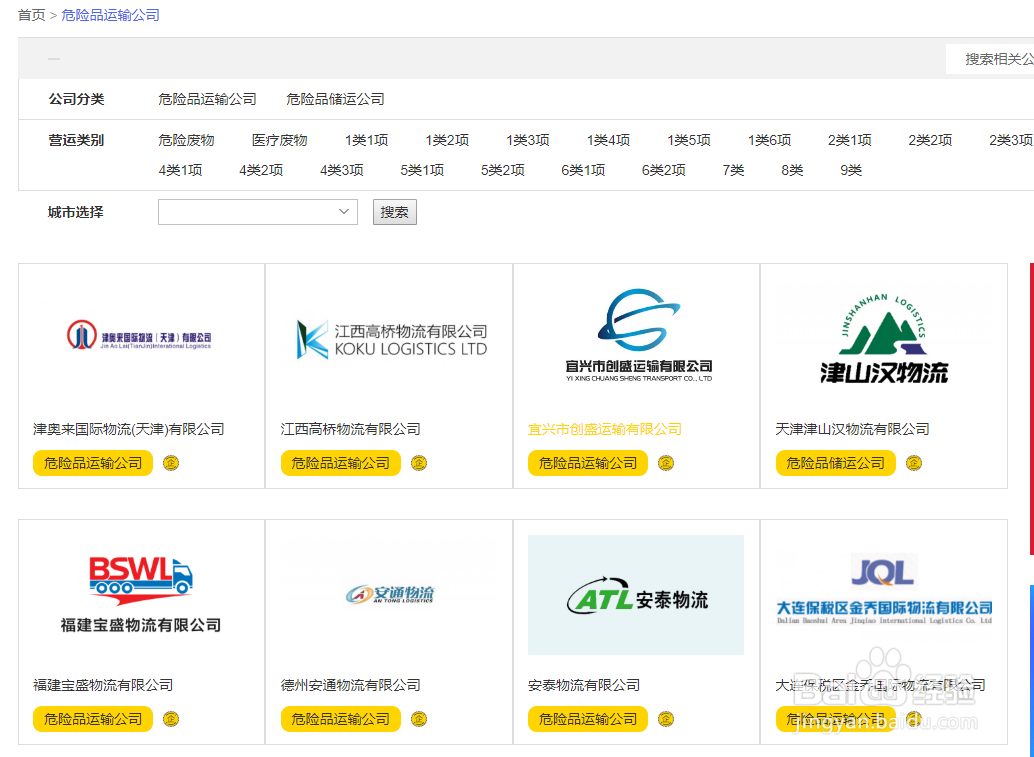
Task: Open 江西高桥物流有限公司 company name link
Action: (x=350, y=429)
